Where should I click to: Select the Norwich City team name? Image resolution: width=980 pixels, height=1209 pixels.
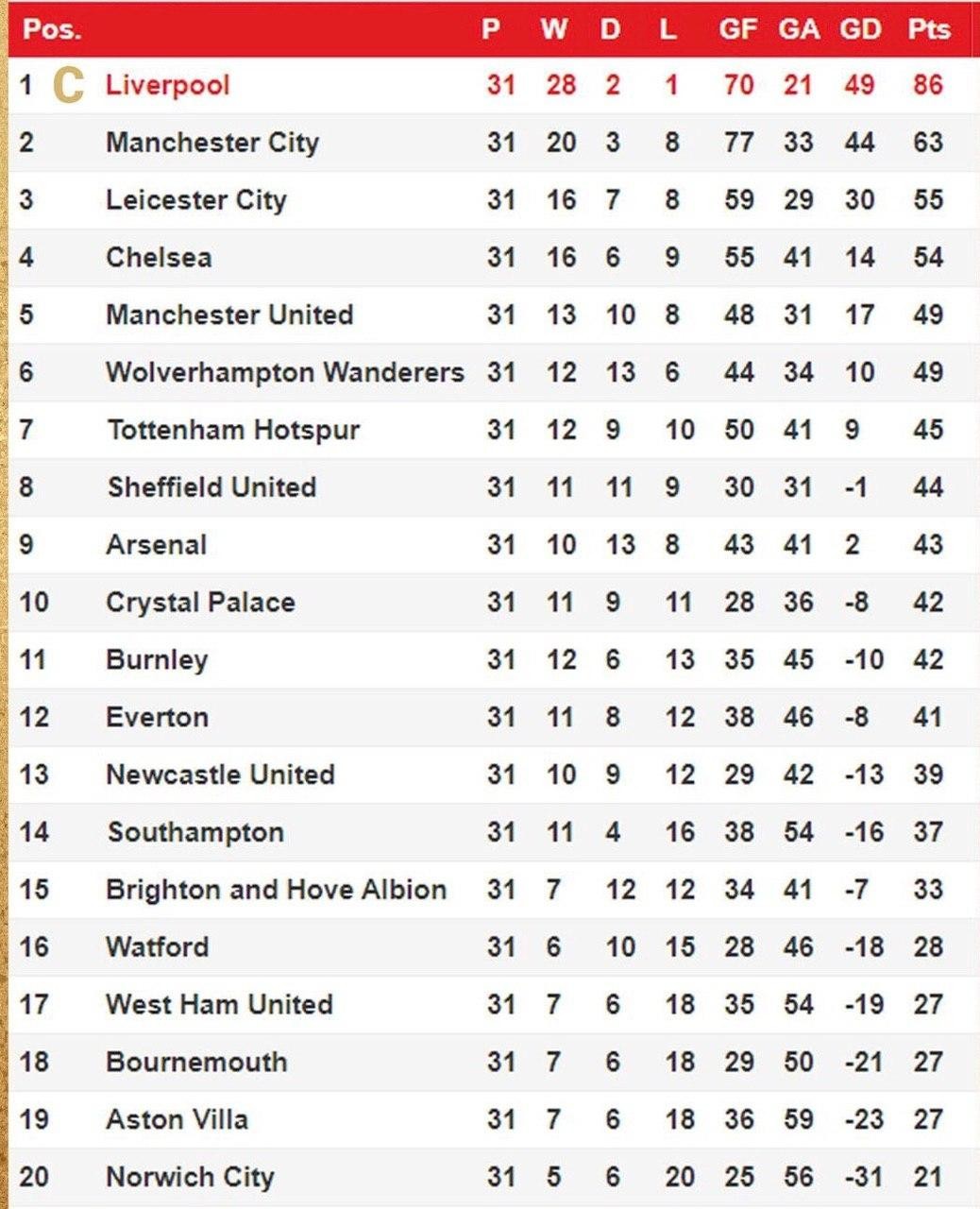190,1177
